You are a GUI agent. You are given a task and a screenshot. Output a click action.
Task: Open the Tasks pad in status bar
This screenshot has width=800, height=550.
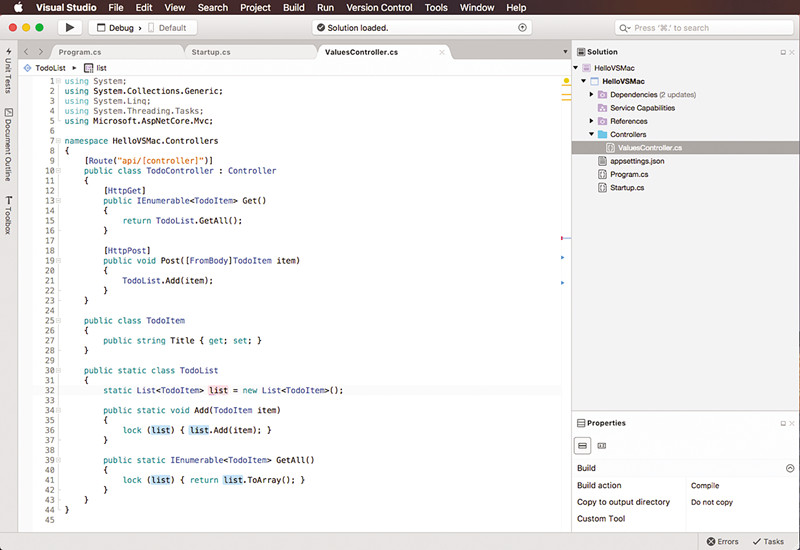click(x=768, y=541)
